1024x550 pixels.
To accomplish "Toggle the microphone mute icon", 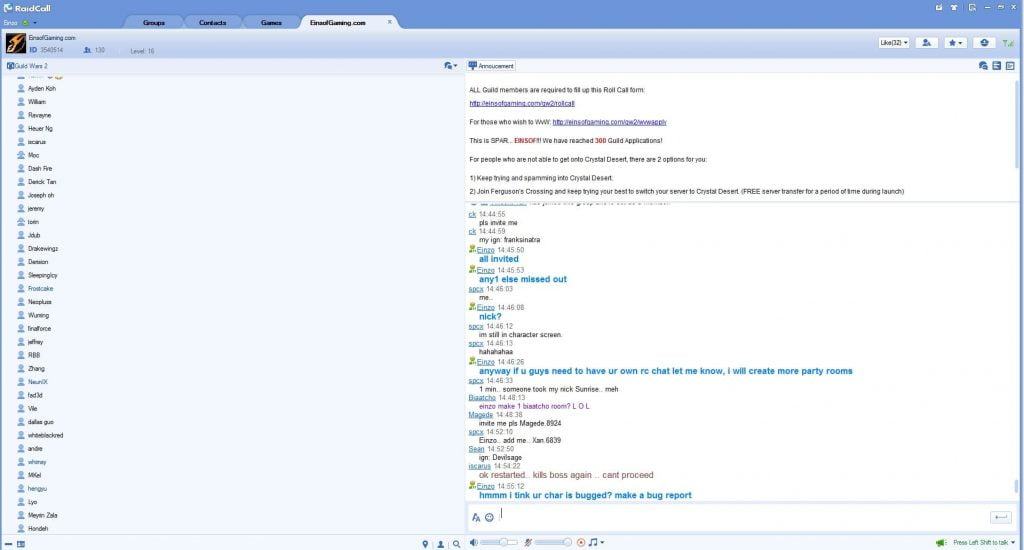I will click(528, 542).
